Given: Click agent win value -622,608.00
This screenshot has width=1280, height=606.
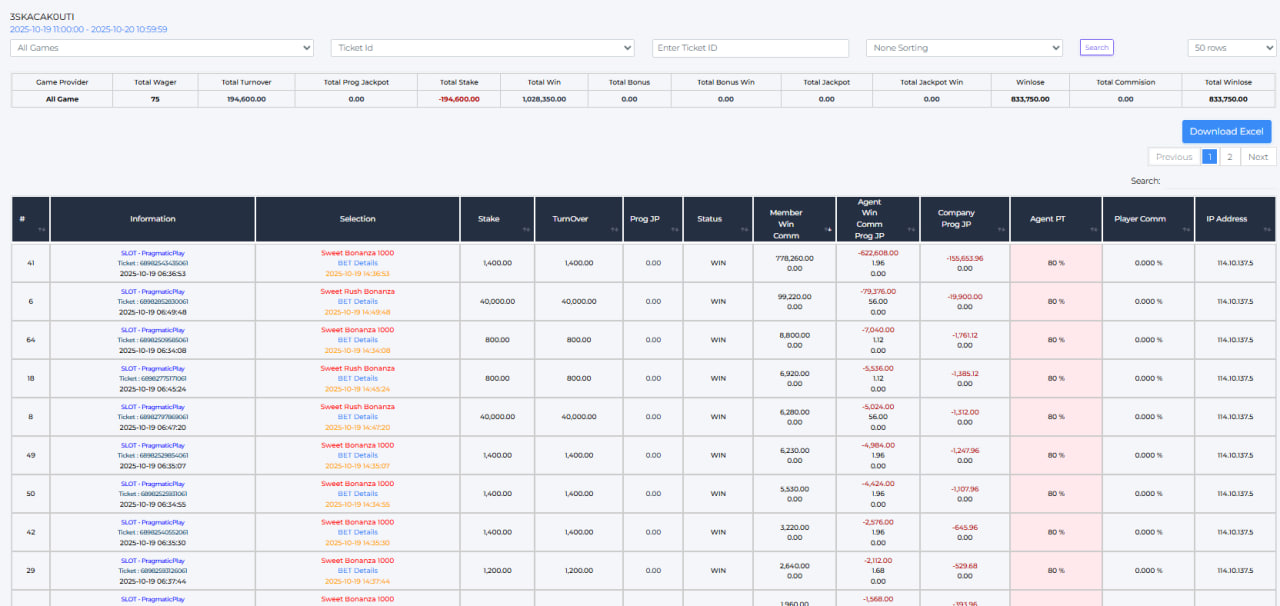Looking at the screenshot, I should (x=878, y=253).
